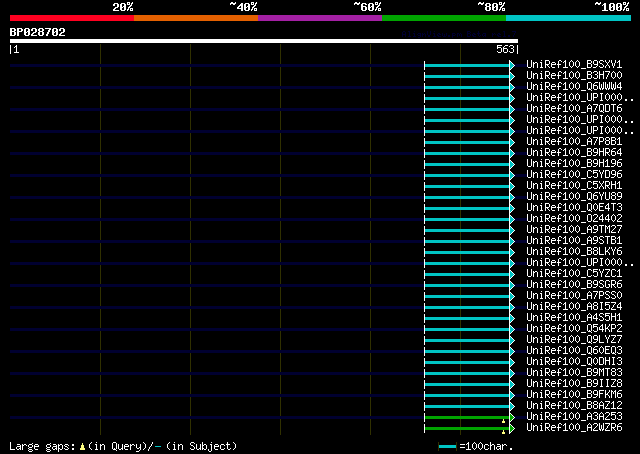Select the UniRef100_A3A253 label

(x=574, y=417)
